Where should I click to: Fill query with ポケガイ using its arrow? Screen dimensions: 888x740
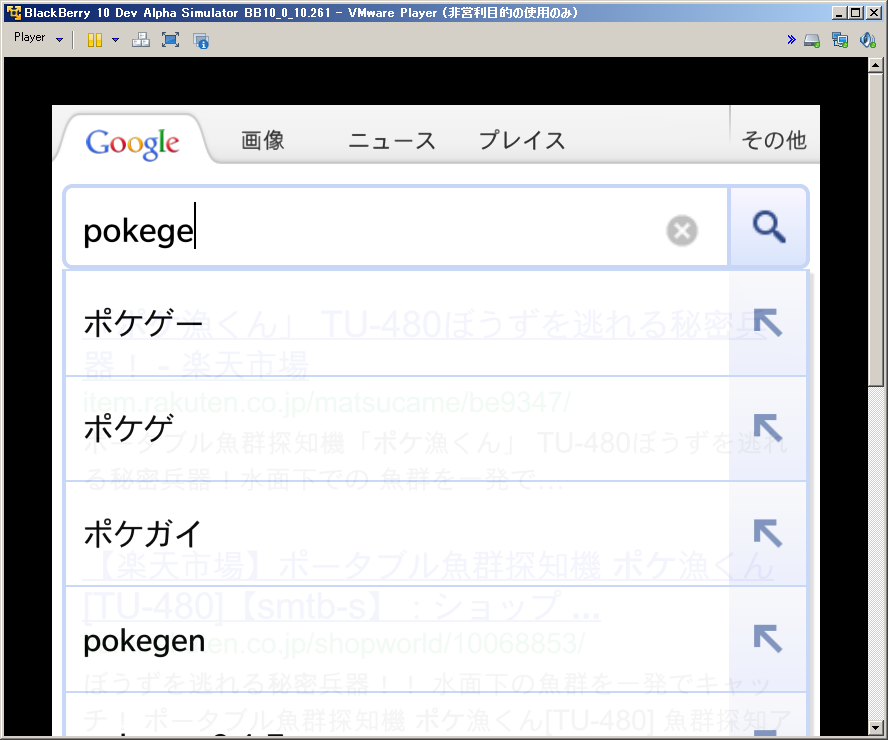point(768,533)
